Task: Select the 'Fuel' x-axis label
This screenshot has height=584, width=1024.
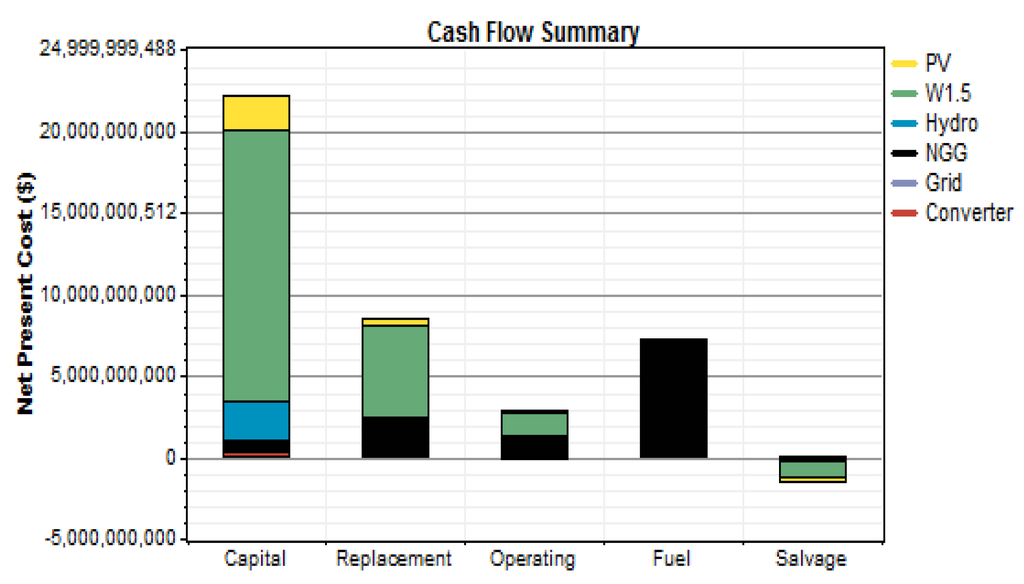Action: coord(671,559)
